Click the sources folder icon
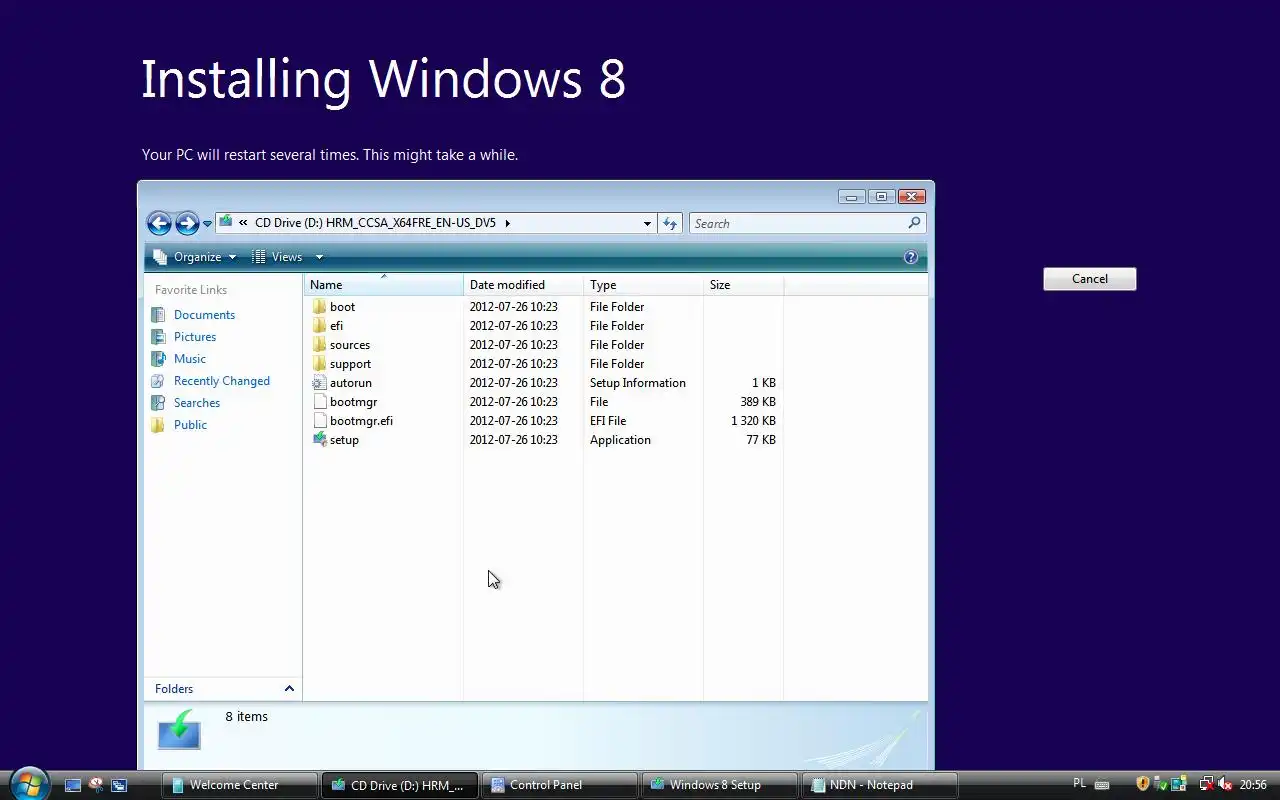 319,345
